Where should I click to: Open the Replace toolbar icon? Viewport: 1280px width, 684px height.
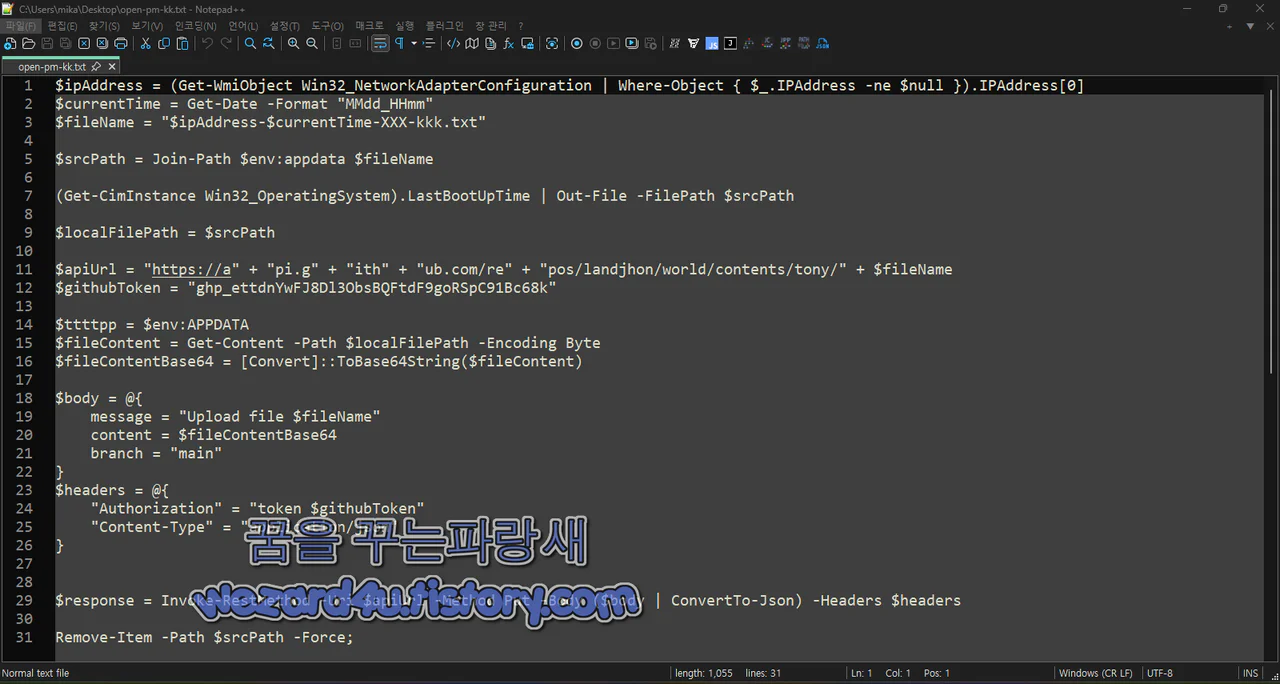[x=269, y=44]
